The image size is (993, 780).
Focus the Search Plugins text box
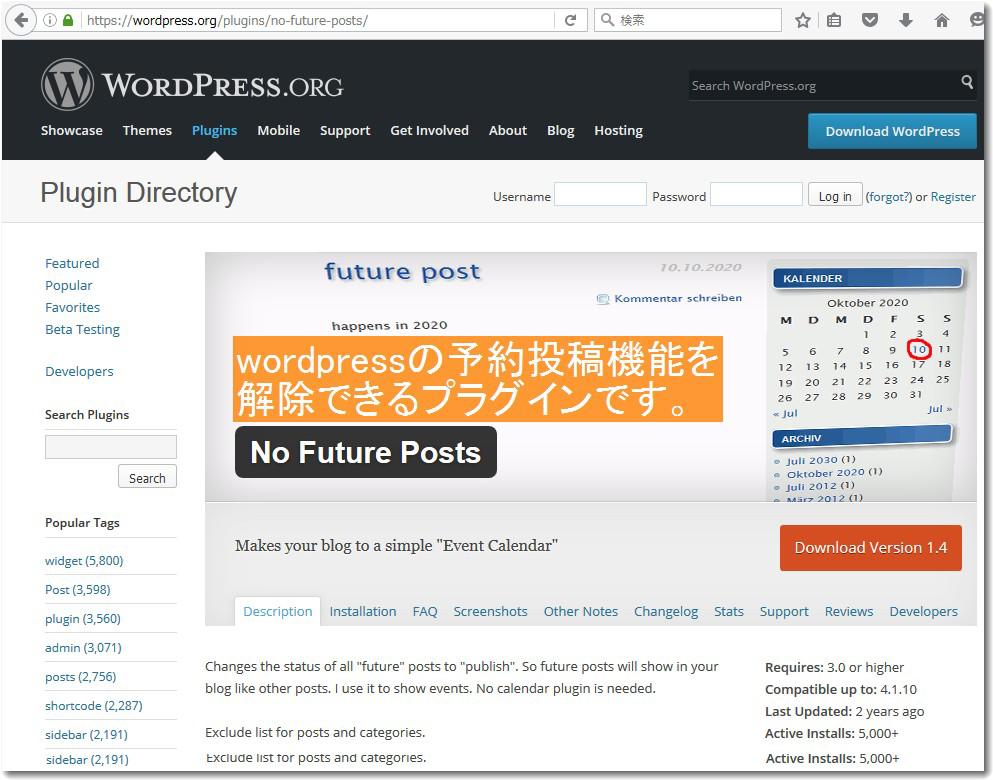(x=111, y=446)
